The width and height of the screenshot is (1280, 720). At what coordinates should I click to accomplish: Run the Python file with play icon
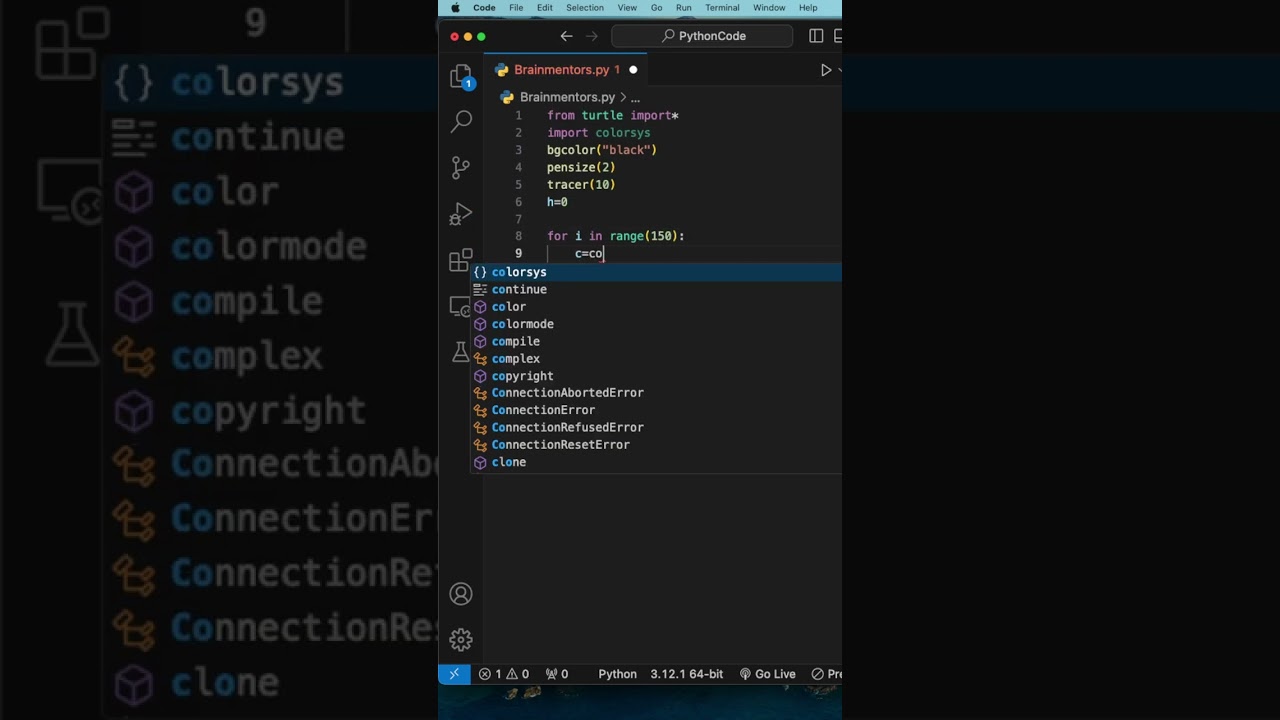826,70
